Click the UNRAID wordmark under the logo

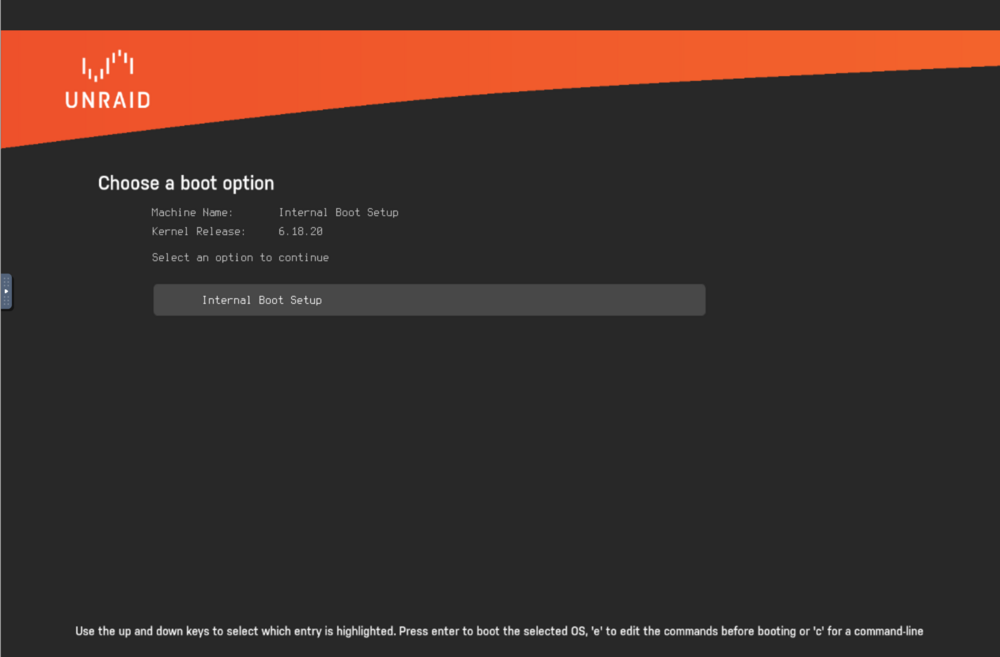108,100
